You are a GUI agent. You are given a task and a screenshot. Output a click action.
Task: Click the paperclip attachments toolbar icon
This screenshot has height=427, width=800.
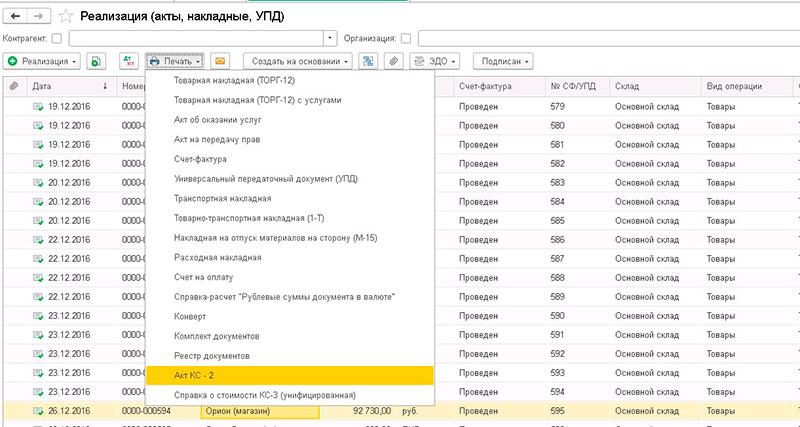395,62
